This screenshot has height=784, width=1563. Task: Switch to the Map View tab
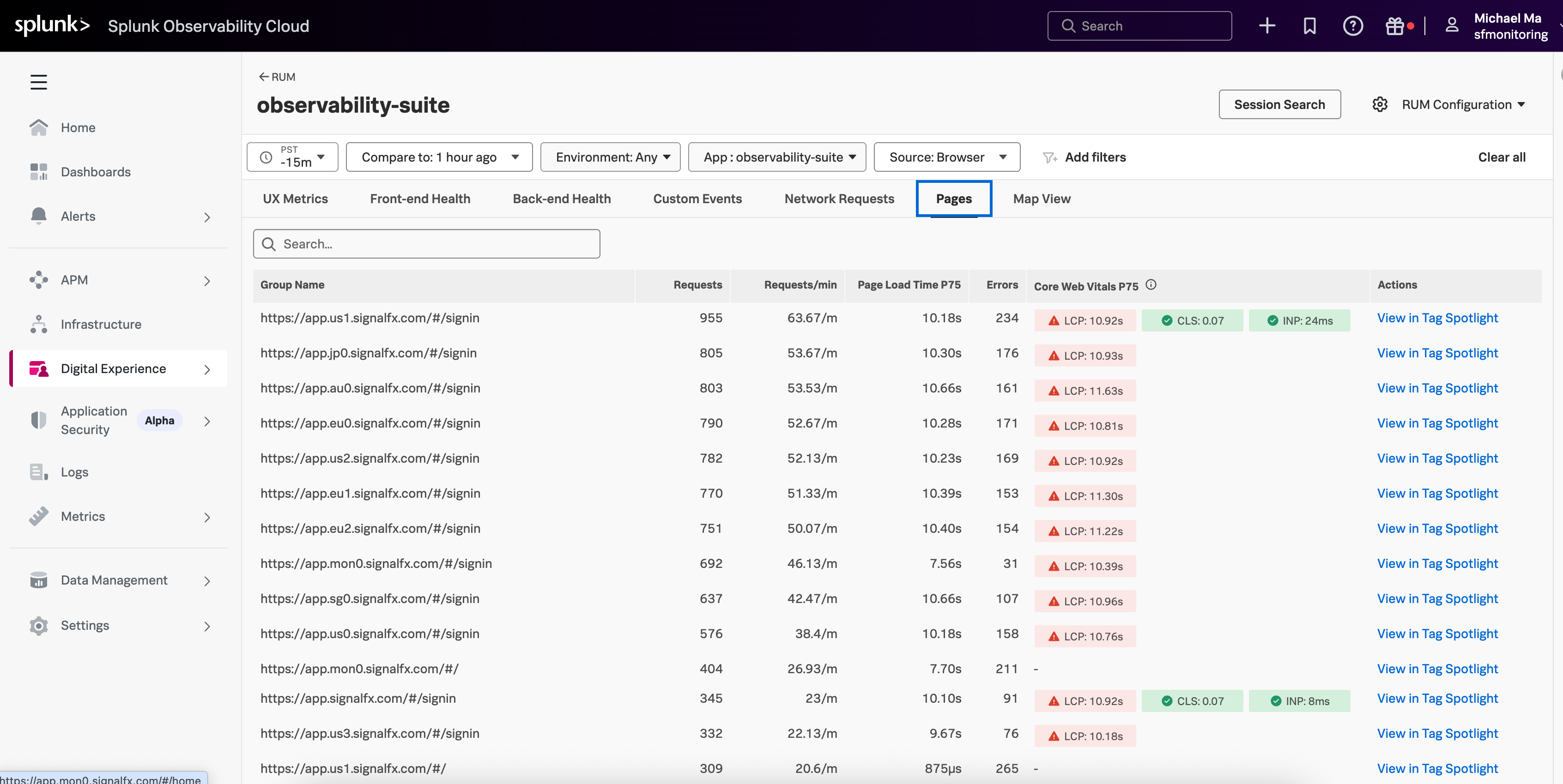tap(1041, 199)
